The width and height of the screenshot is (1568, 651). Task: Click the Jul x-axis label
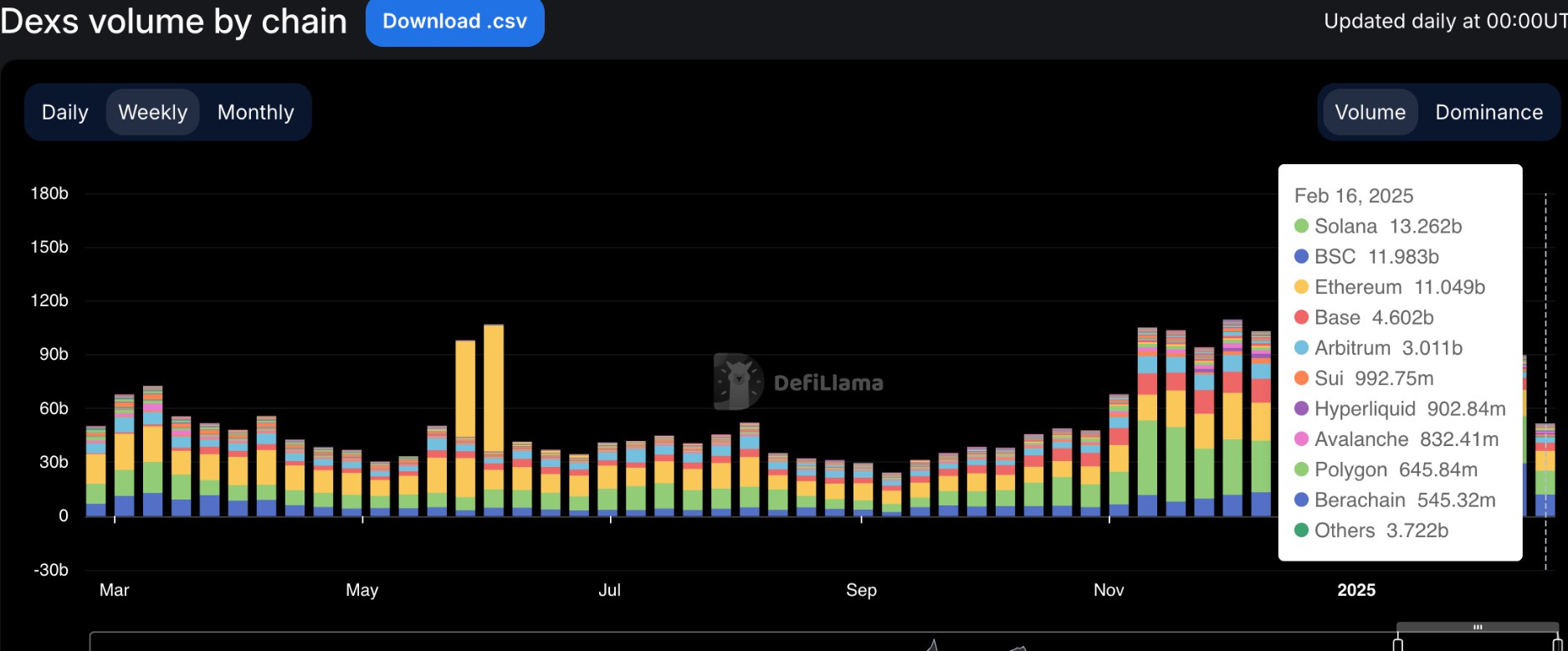pyautogui.click(x=610, y=590)
